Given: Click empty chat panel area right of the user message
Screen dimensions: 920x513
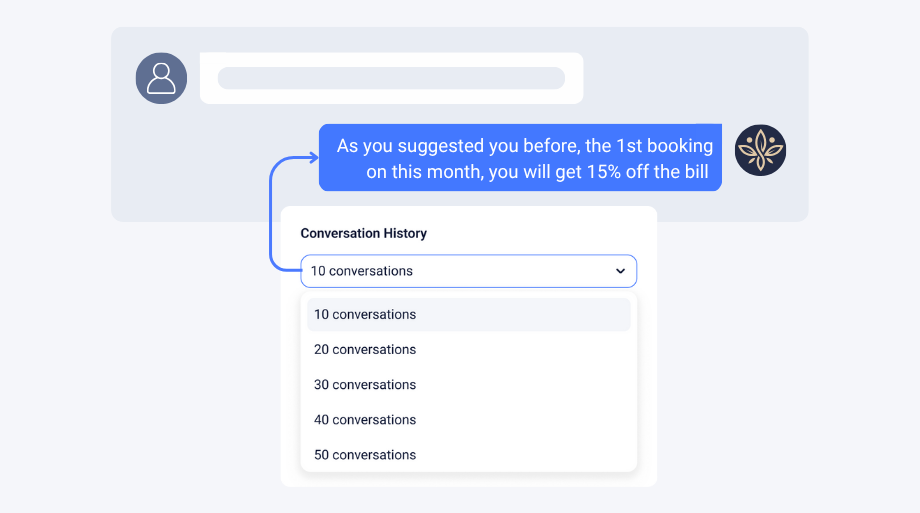Looking at the screenshot, I should [x=692, y=79].
